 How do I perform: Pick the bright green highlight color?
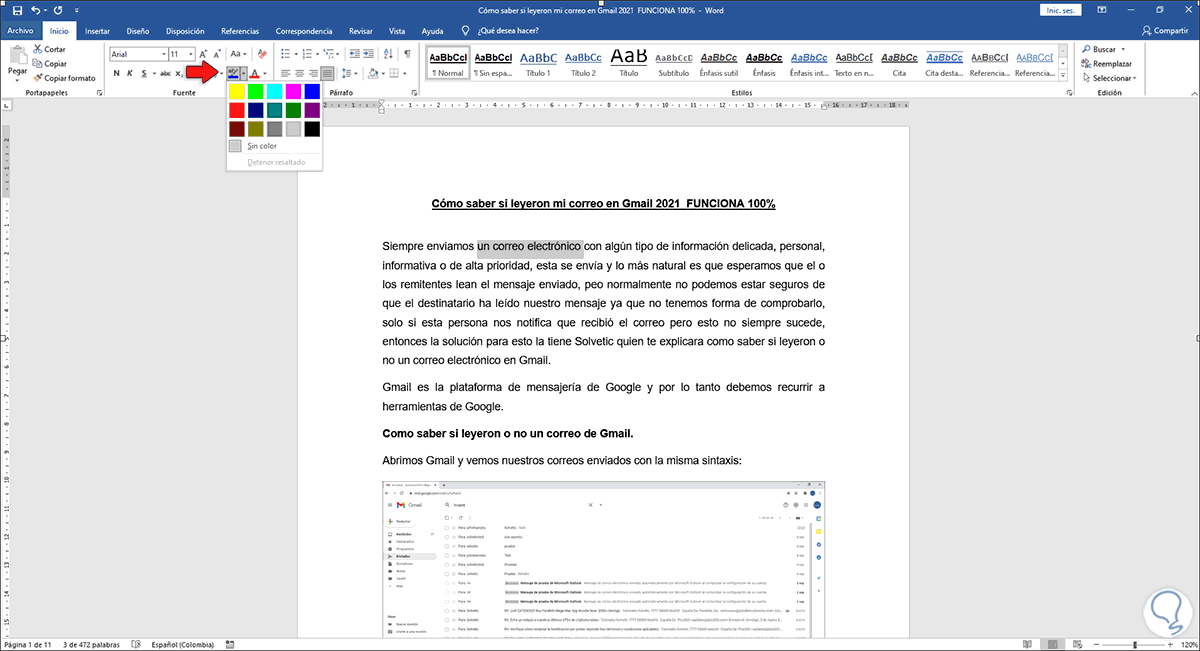[x=255, y=92]
